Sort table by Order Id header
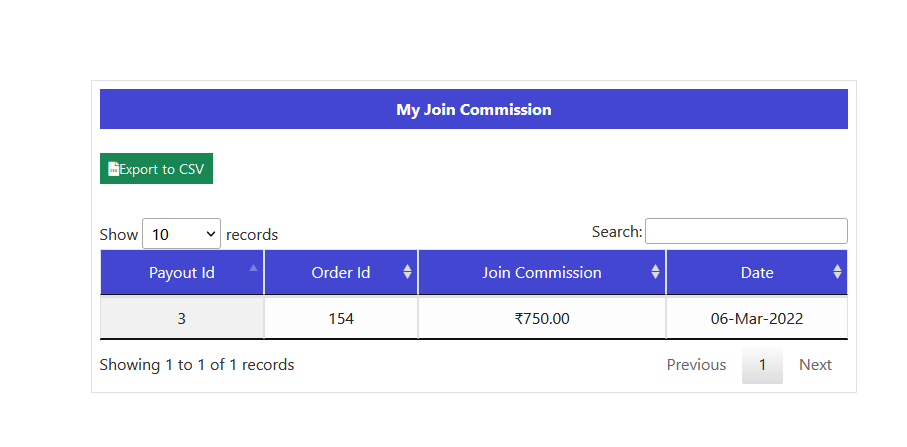The width and height of the screenshot is (907, 447). (340, 272)
